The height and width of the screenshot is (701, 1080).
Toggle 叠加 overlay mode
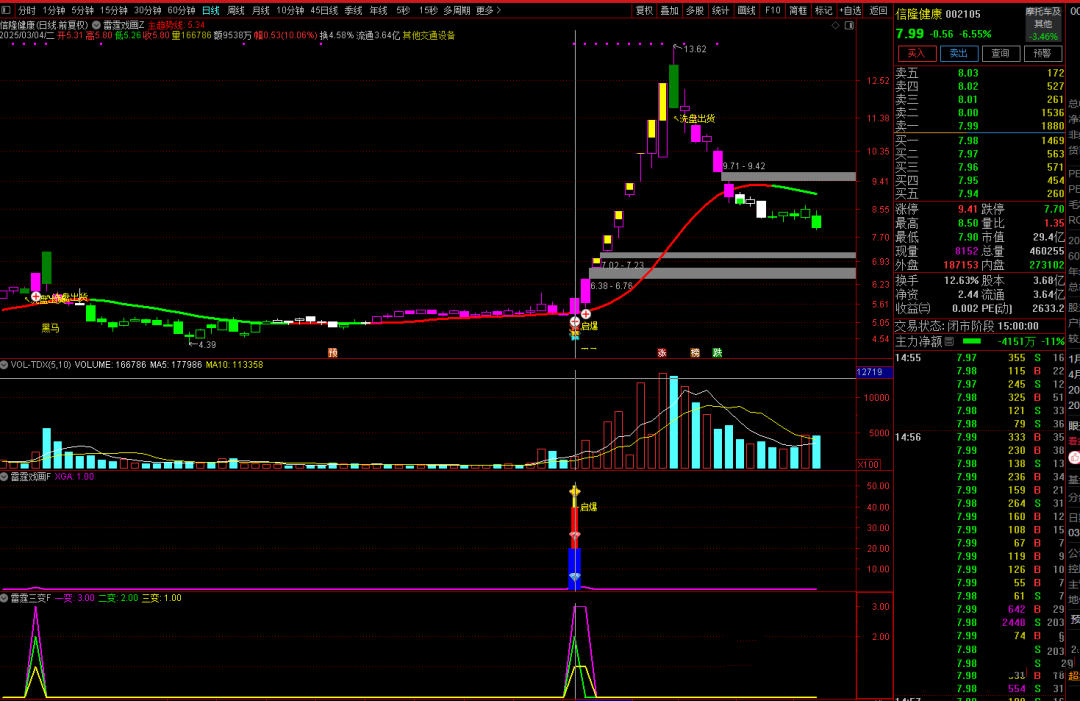click(x=669, y=10)
